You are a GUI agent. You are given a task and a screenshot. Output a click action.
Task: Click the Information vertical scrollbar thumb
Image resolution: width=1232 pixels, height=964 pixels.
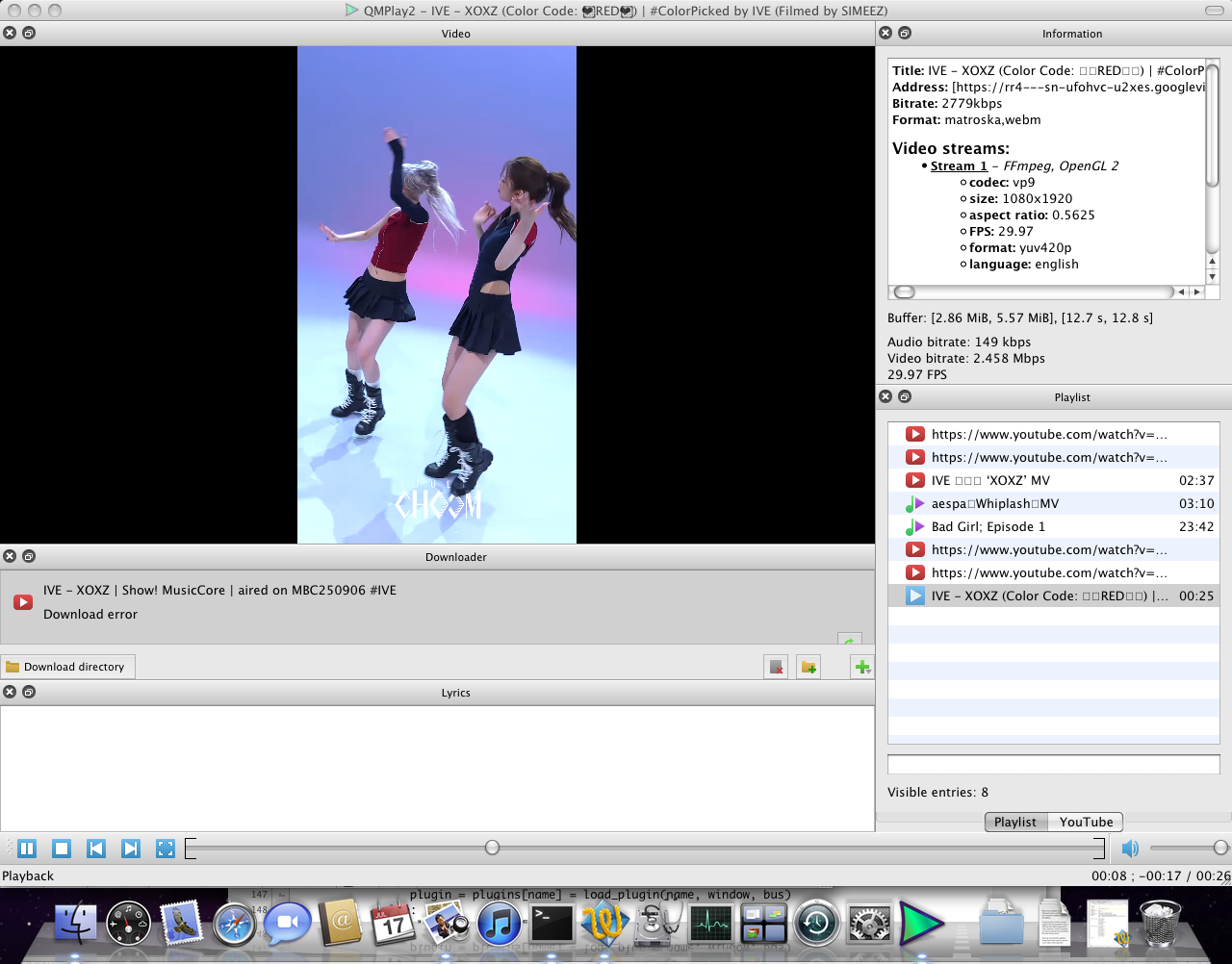(1213, 125)
